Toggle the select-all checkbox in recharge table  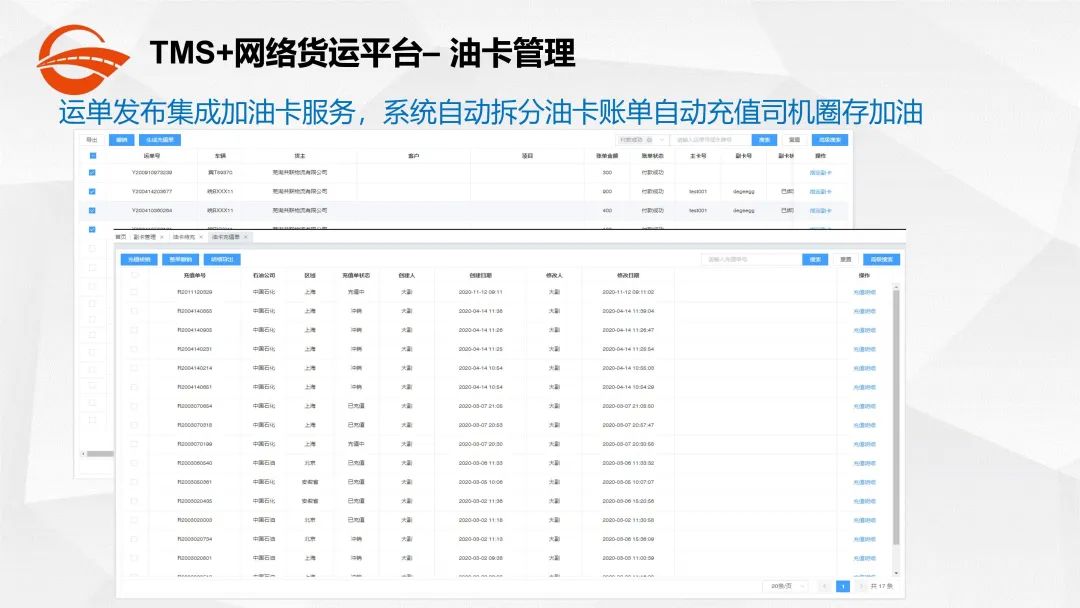click(133, 277)
